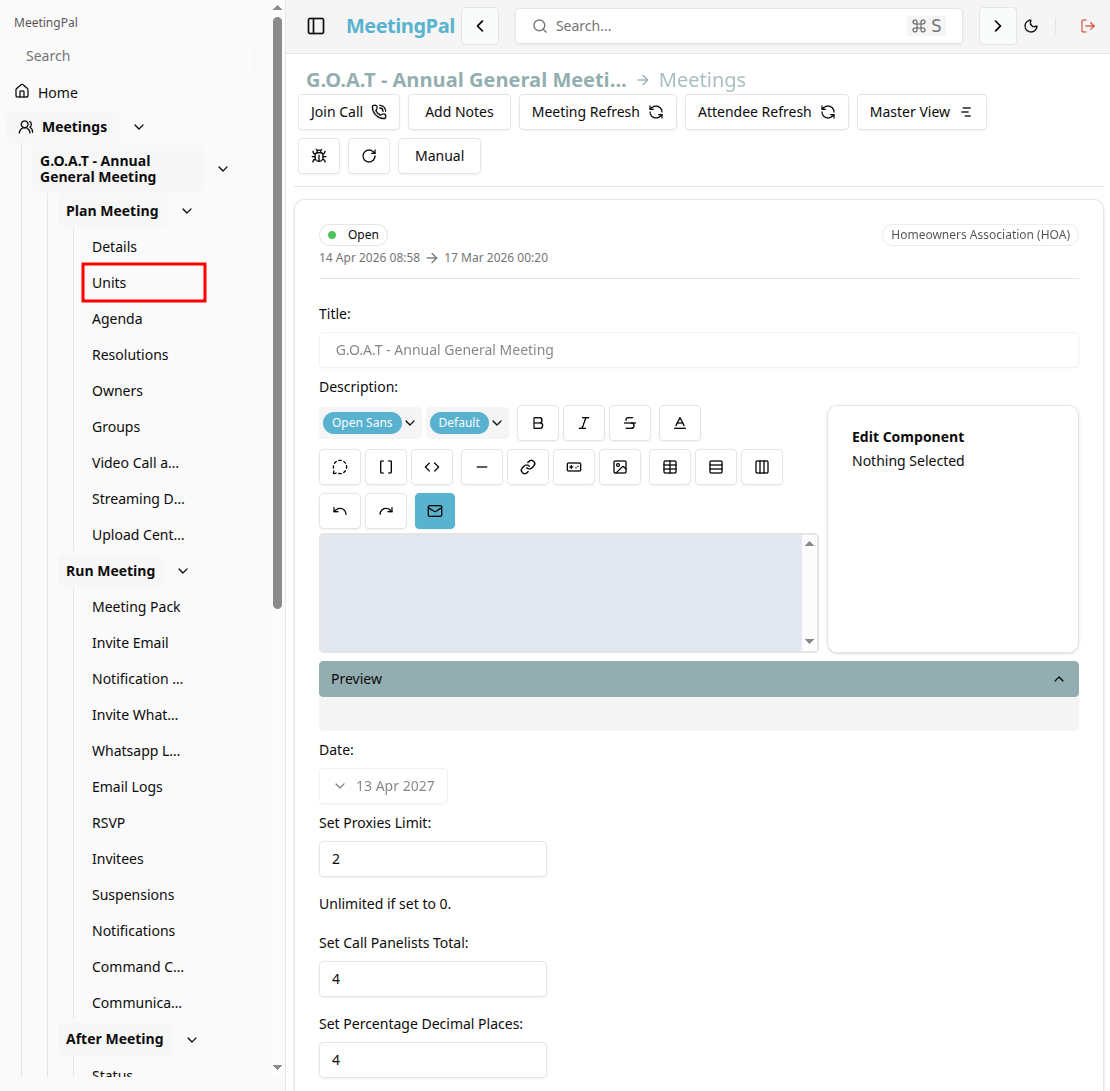Open the text color tool

pos(680,423)
